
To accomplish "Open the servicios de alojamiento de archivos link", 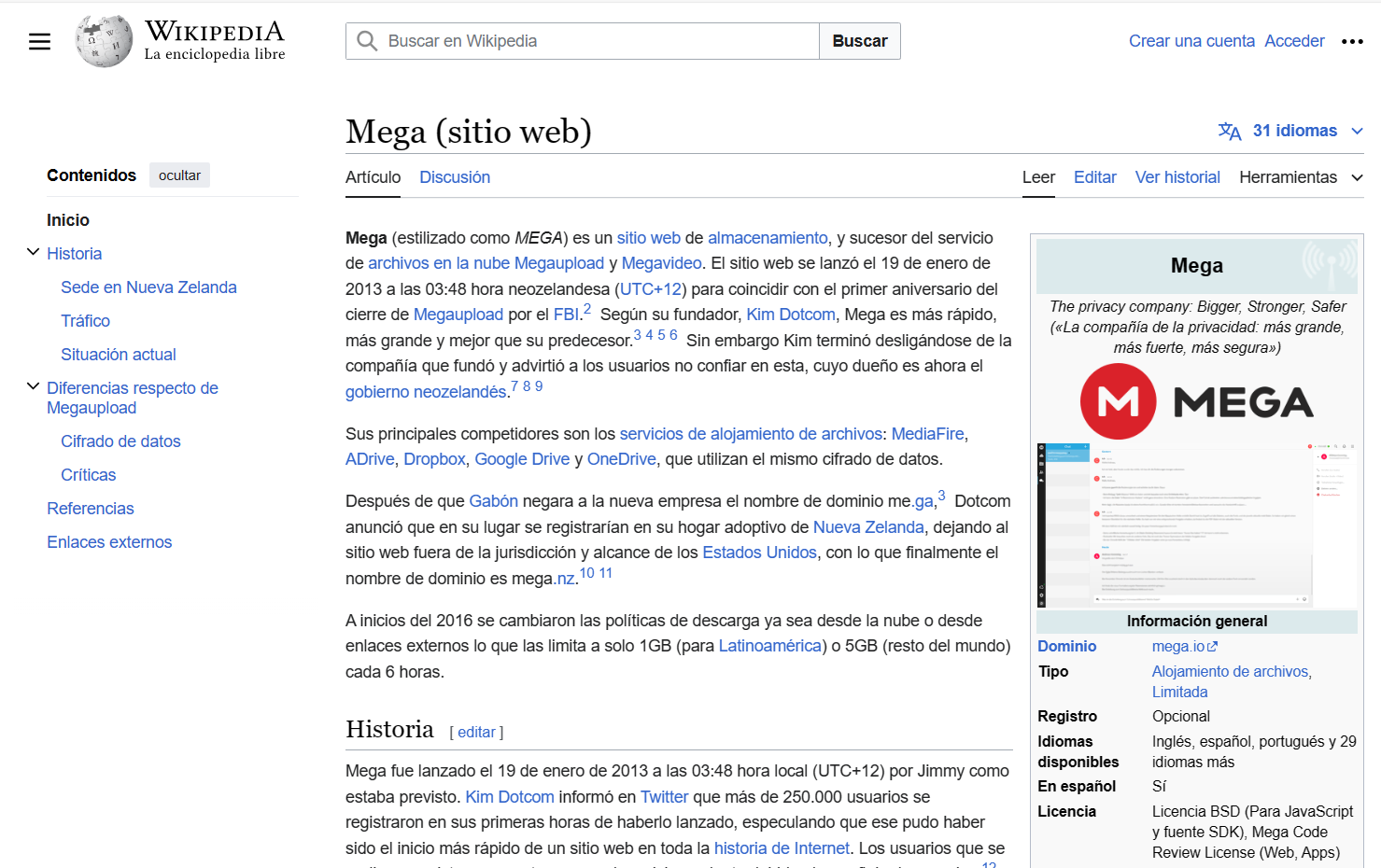I will [751, 434].
